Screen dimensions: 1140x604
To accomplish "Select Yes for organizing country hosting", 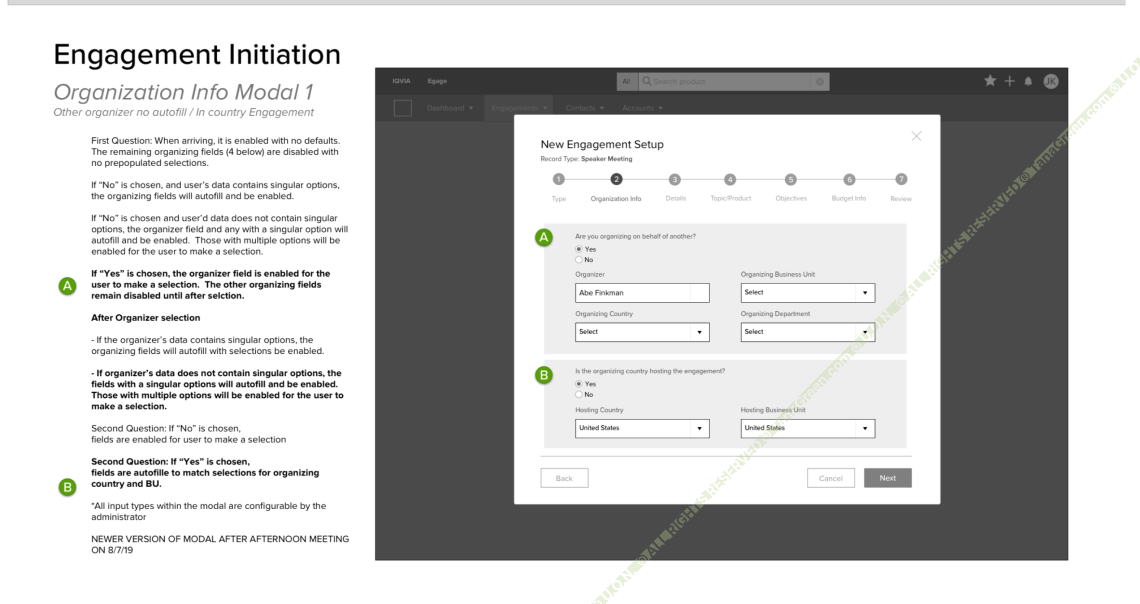I will click(579, 384).
